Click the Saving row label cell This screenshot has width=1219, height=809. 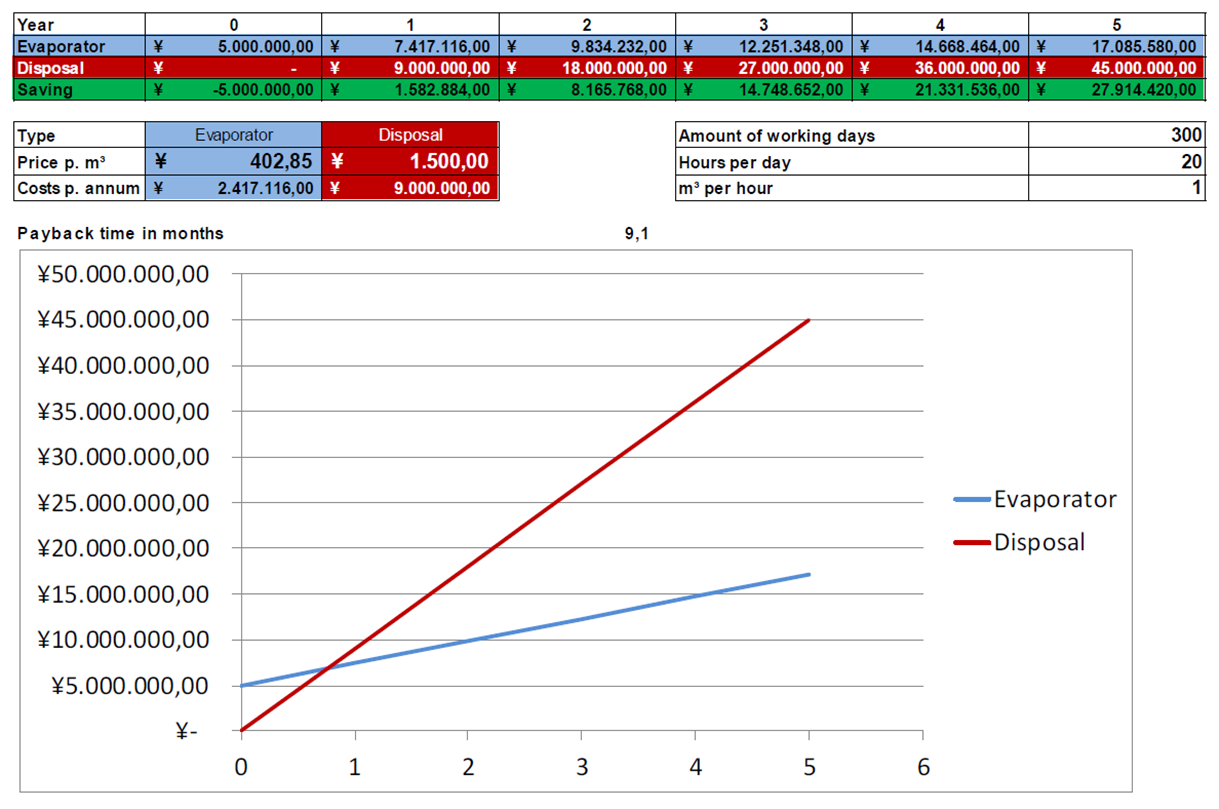click(79, 90)
